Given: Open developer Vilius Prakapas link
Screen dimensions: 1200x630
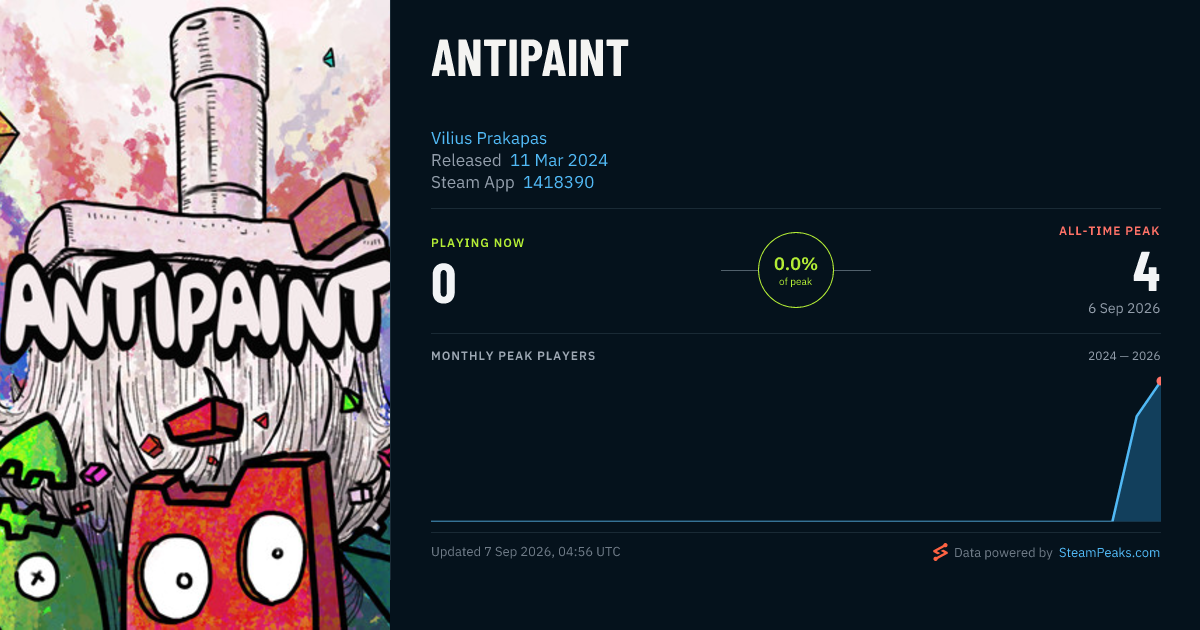Looking at the screenshot, I should [x=489, y=138].
